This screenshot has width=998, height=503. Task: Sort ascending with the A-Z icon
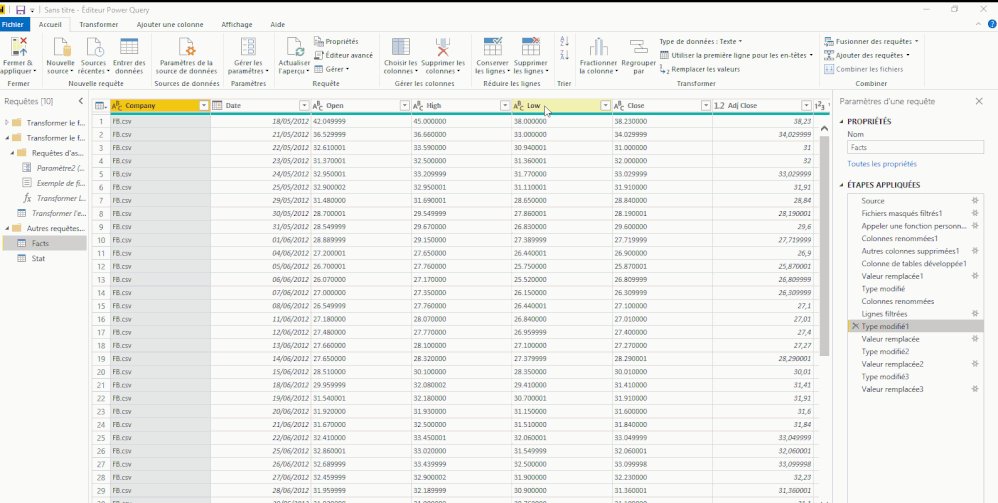pos(564,41)
